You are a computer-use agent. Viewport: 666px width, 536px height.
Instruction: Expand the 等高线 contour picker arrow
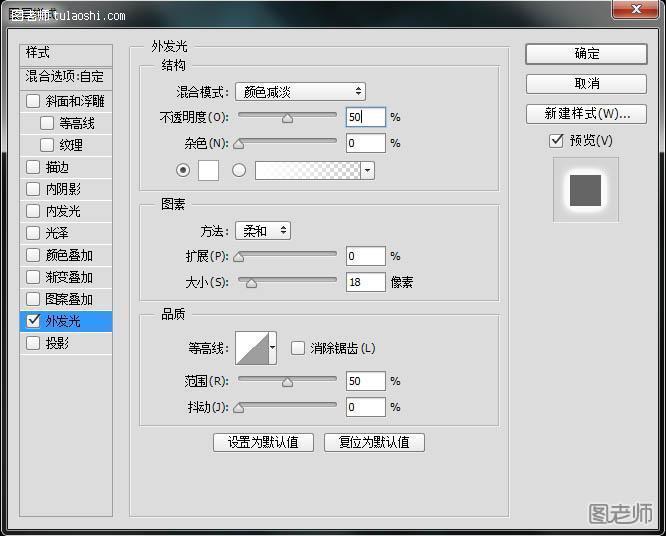(273, 348)
